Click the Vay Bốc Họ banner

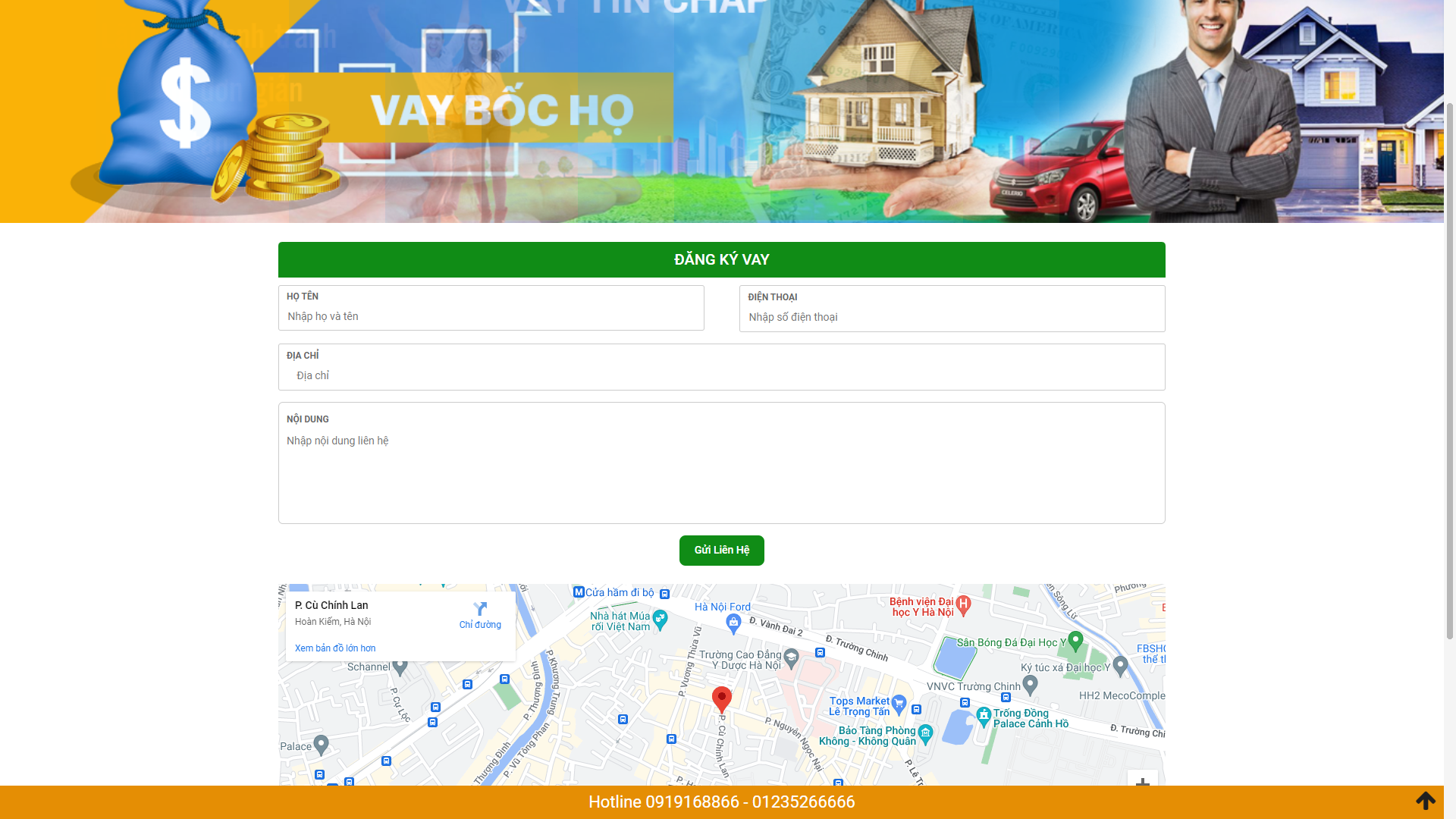coord(500,109)
